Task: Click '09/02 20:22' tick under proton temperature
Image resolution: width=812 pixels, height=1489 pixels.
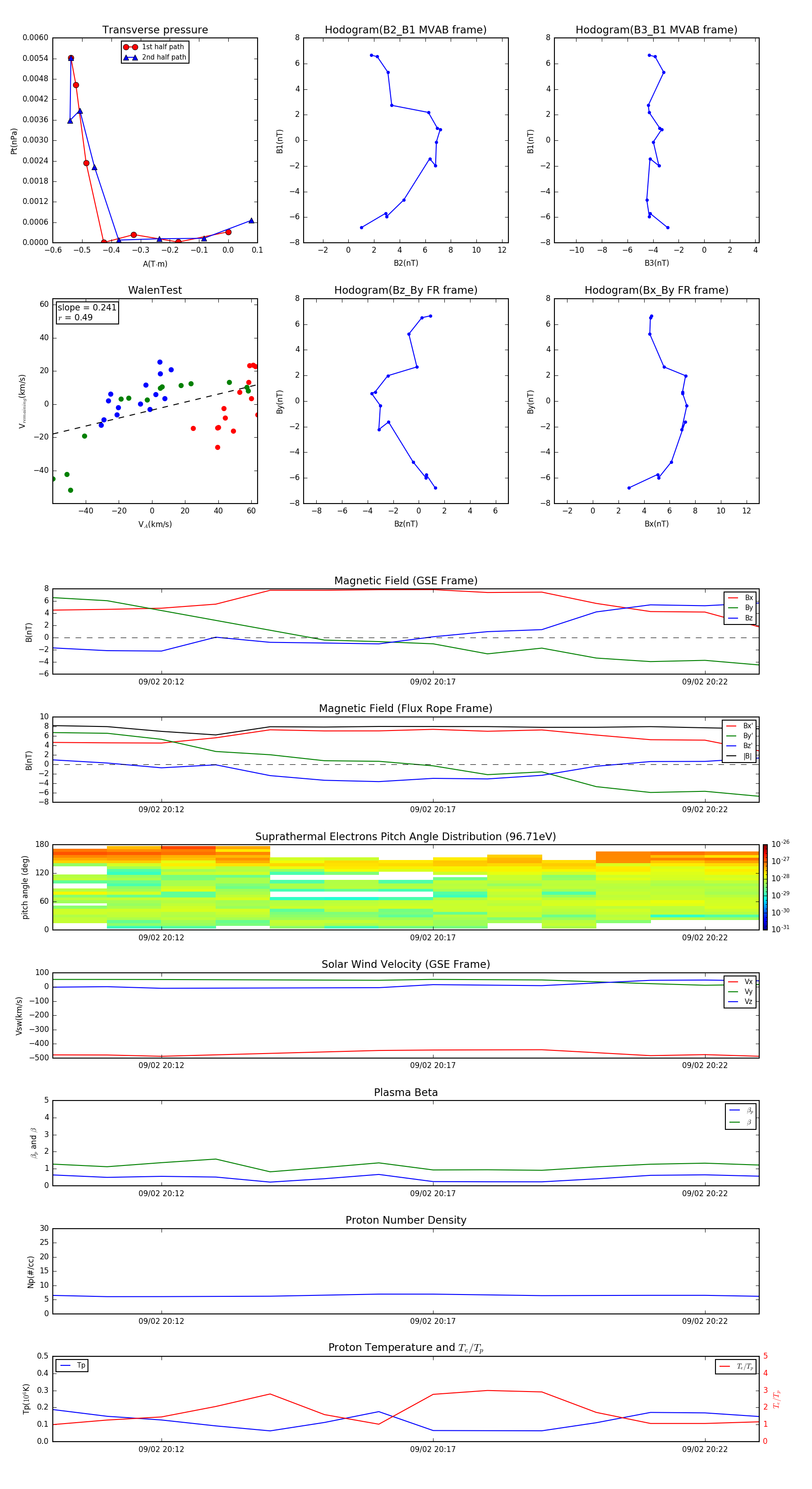Action: pyautogui.click(x=705, y=1450)
